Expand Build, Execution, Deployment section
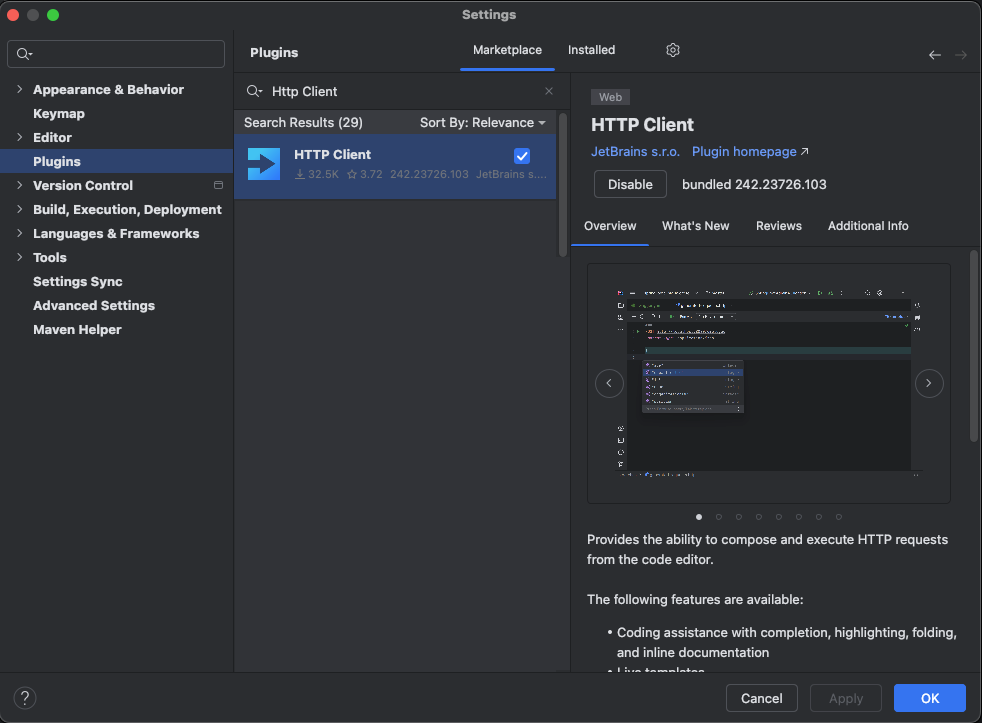 [19, 209]
